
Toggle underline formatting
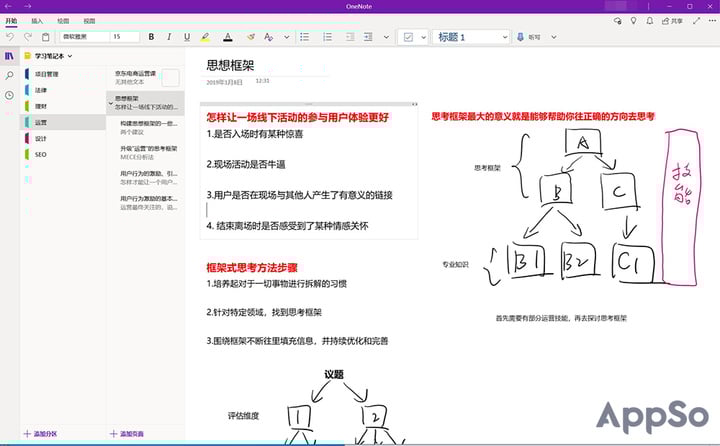pyautogui.click(x=187, y=37)
